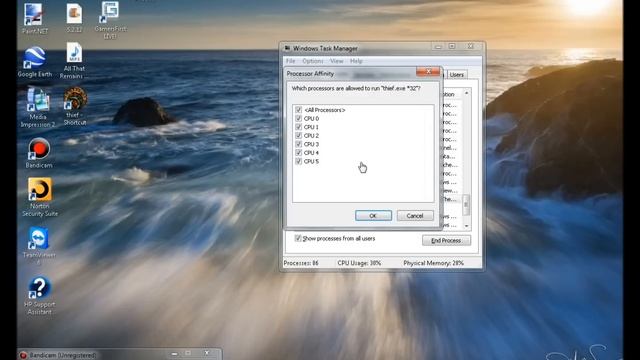Cancel the Processor Affinity dialog
Screen dimensions: 640x360
tap(415, 216)
